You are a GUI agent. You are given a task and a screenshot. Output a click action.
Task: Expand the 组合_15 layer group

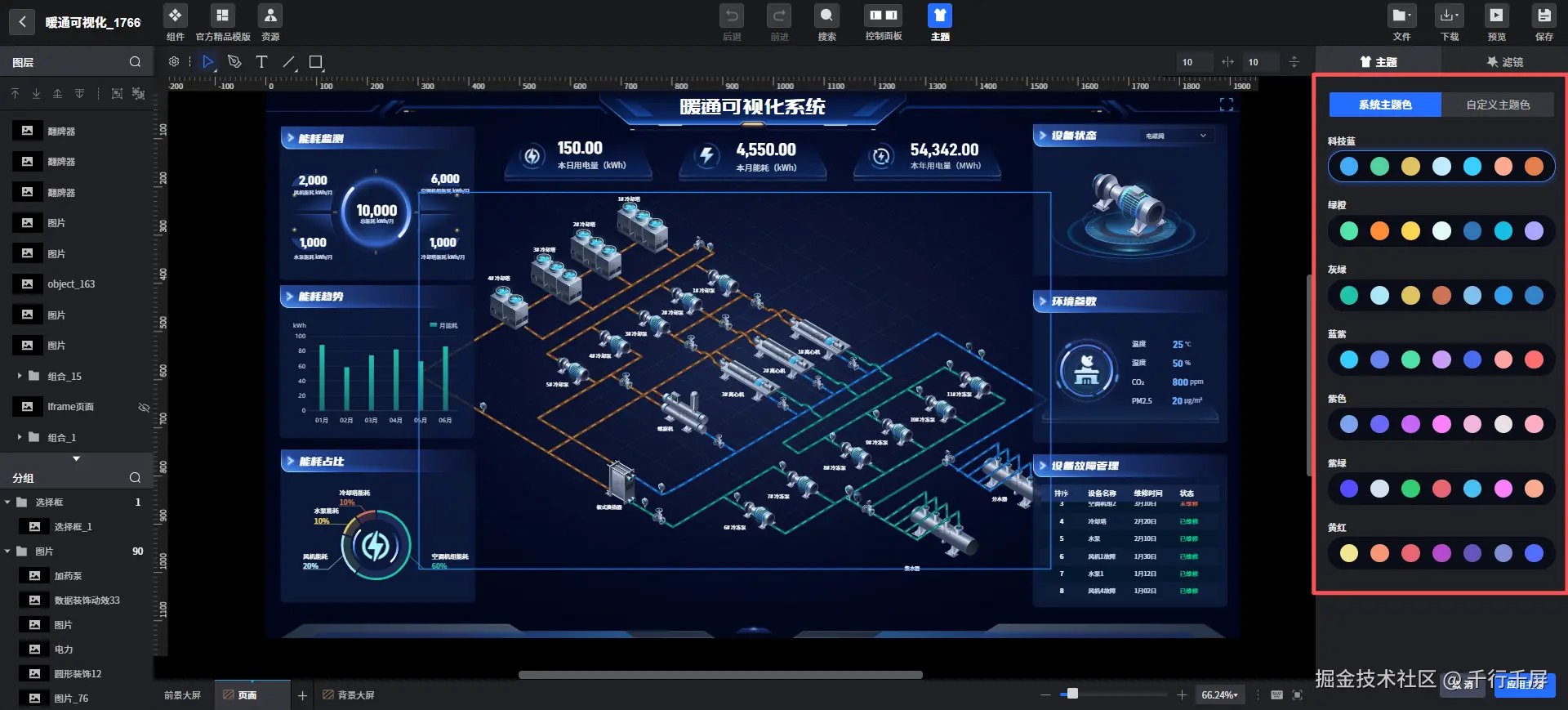[x=20, y=376]
